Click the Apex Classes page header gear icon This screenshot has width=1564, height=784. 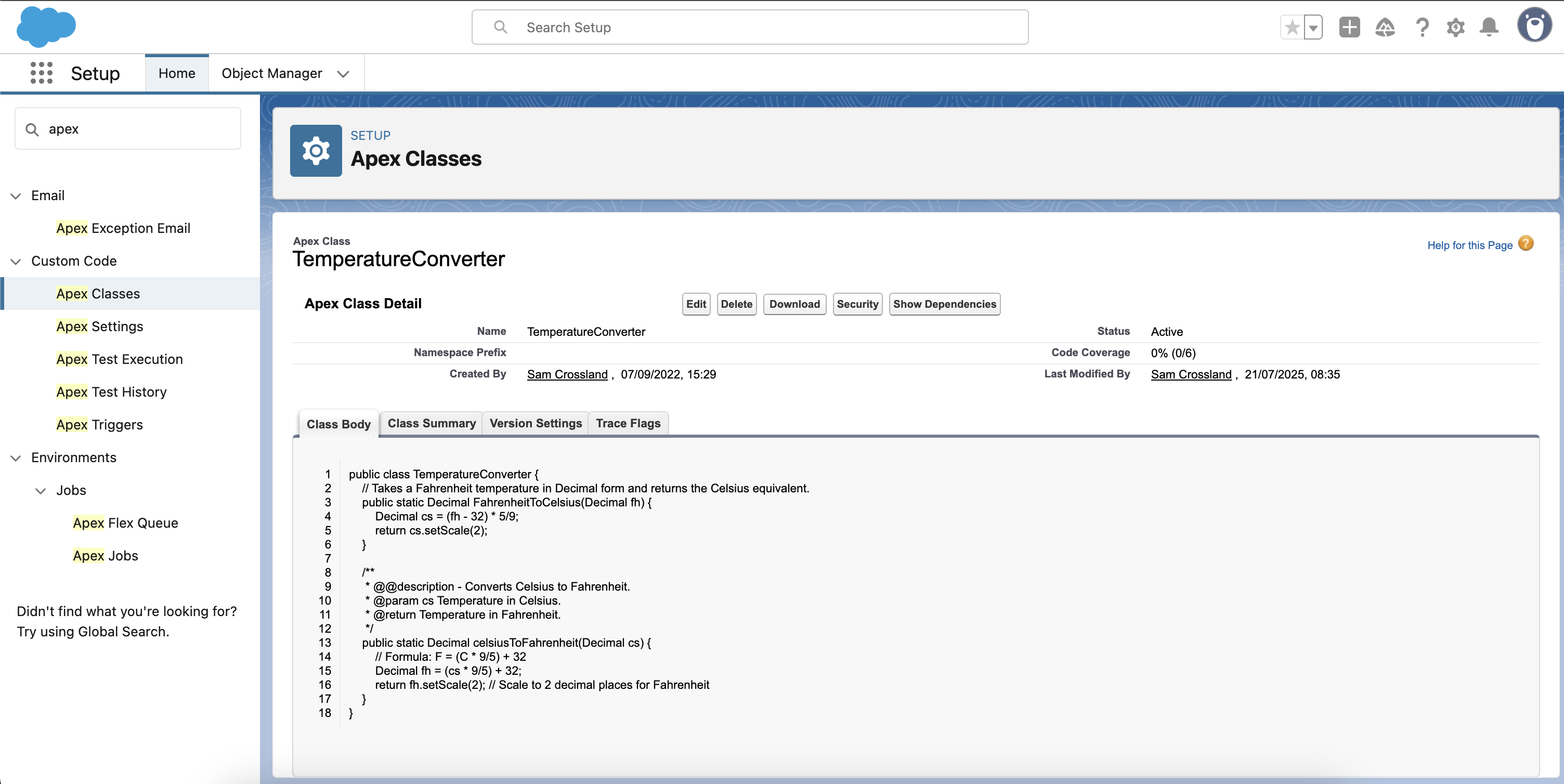316,150
